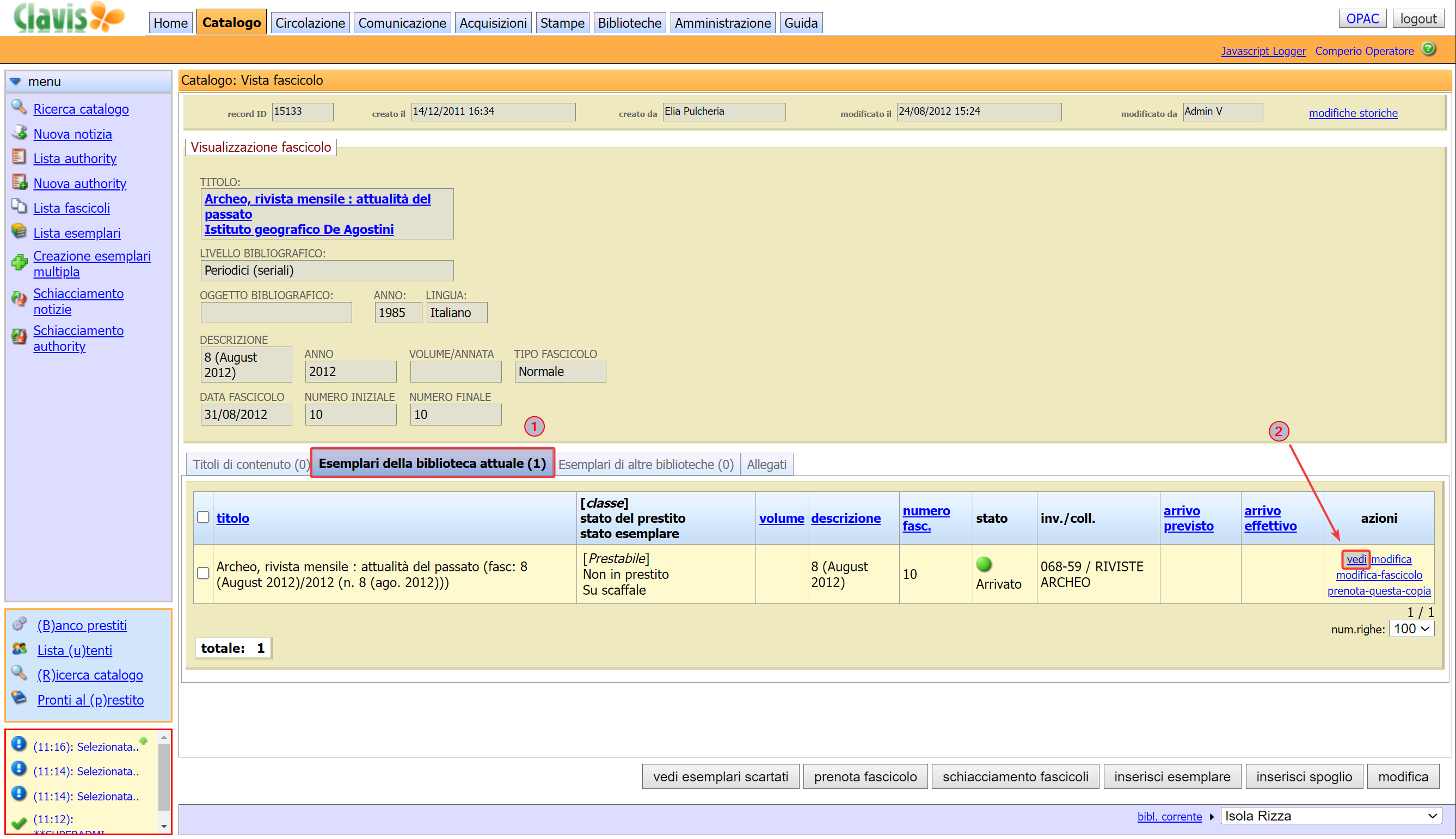Open the num.righe dropdown
1456x839 pixels.
[x=1411, y=628]
